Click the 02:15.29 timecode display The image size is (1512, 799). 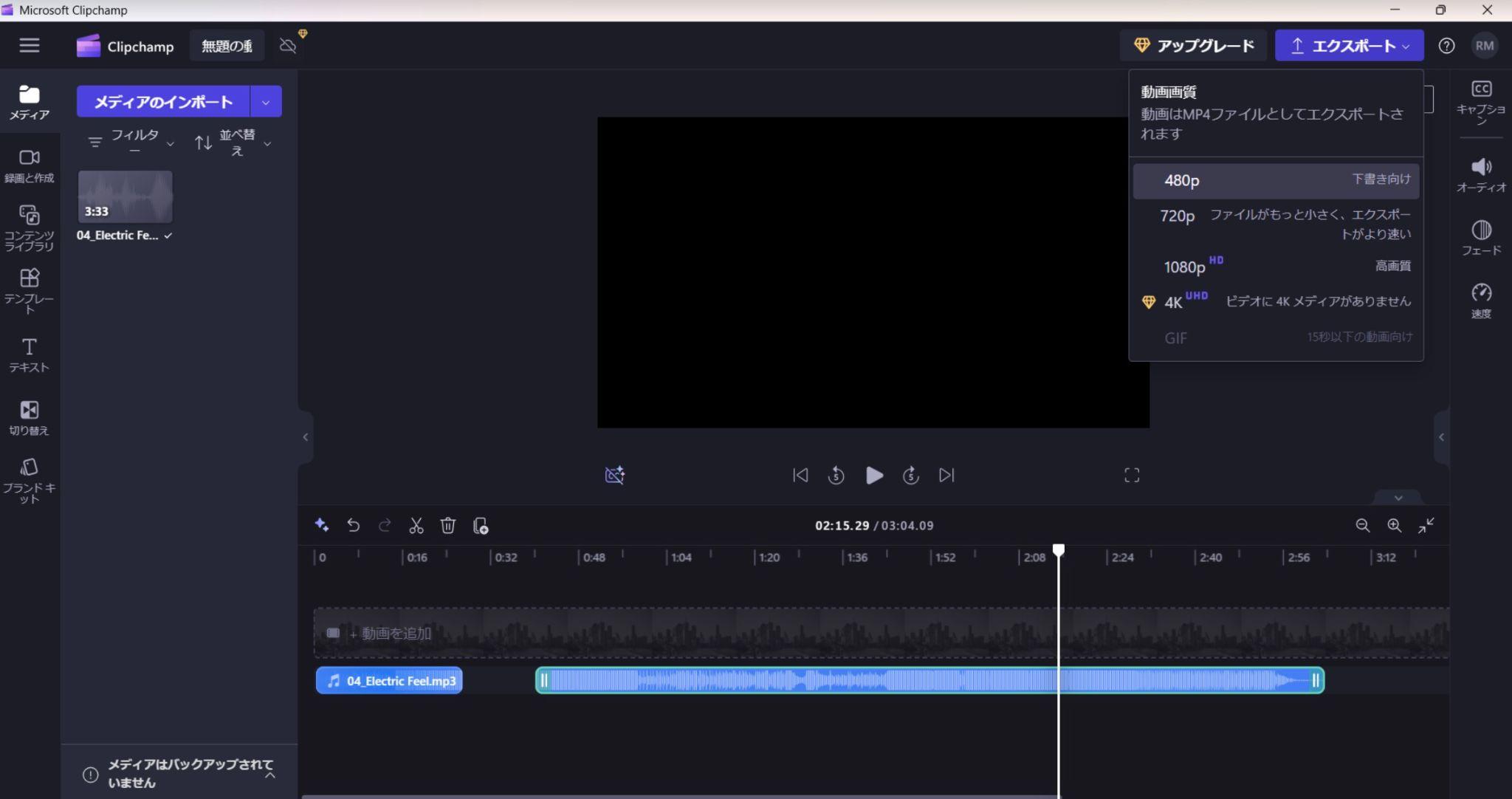[x=842, y=525]
